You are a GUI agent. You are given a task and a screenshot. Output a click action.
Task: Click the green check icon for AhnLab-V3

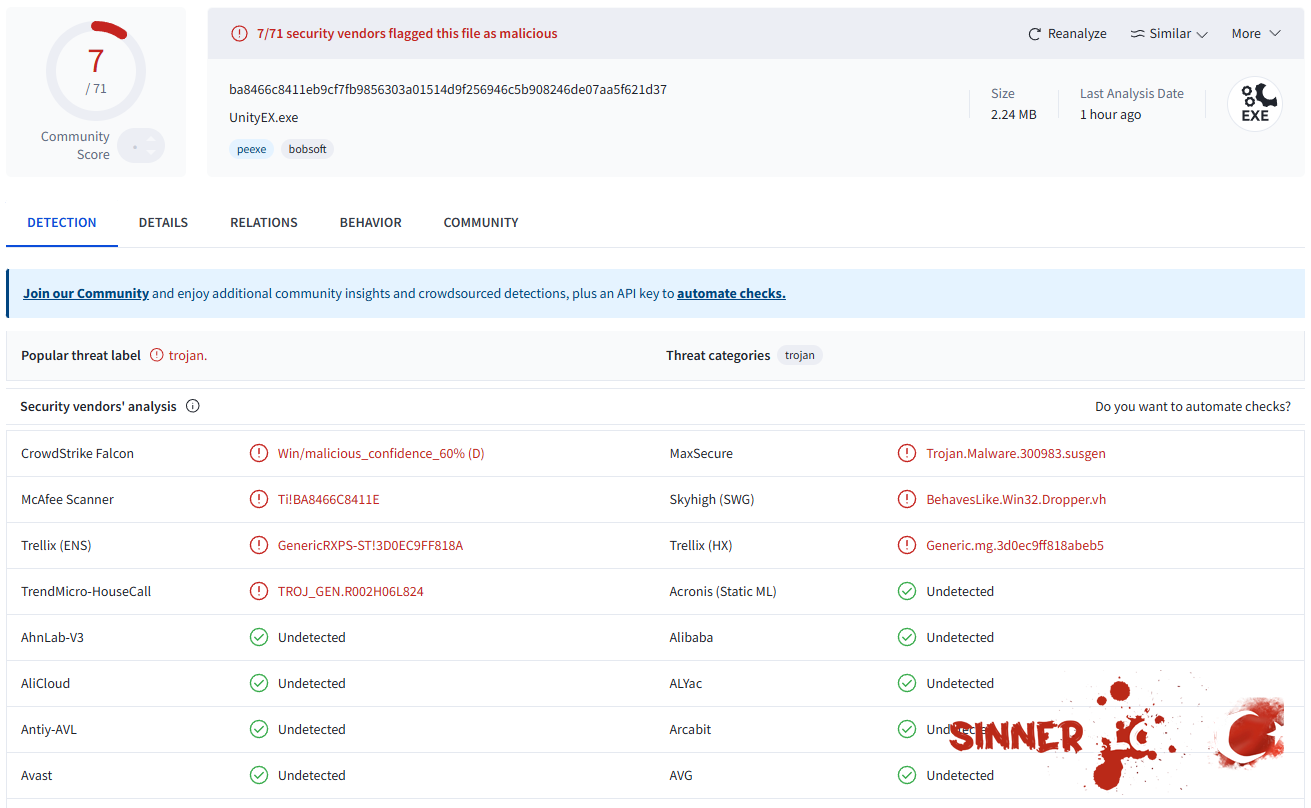pyautogui.click(x=259, y=637)
